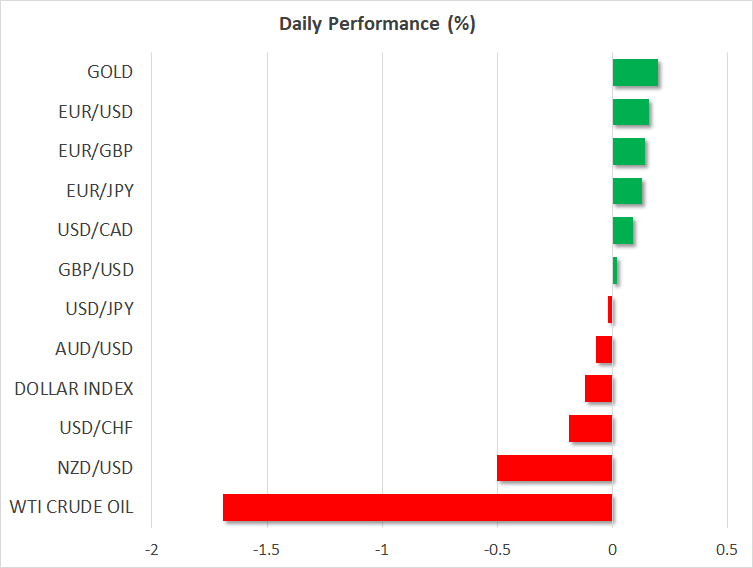Screen dimensions: 753x568
Task: Select the DOLLAR INDEX red bar
Action: [598, 388]
